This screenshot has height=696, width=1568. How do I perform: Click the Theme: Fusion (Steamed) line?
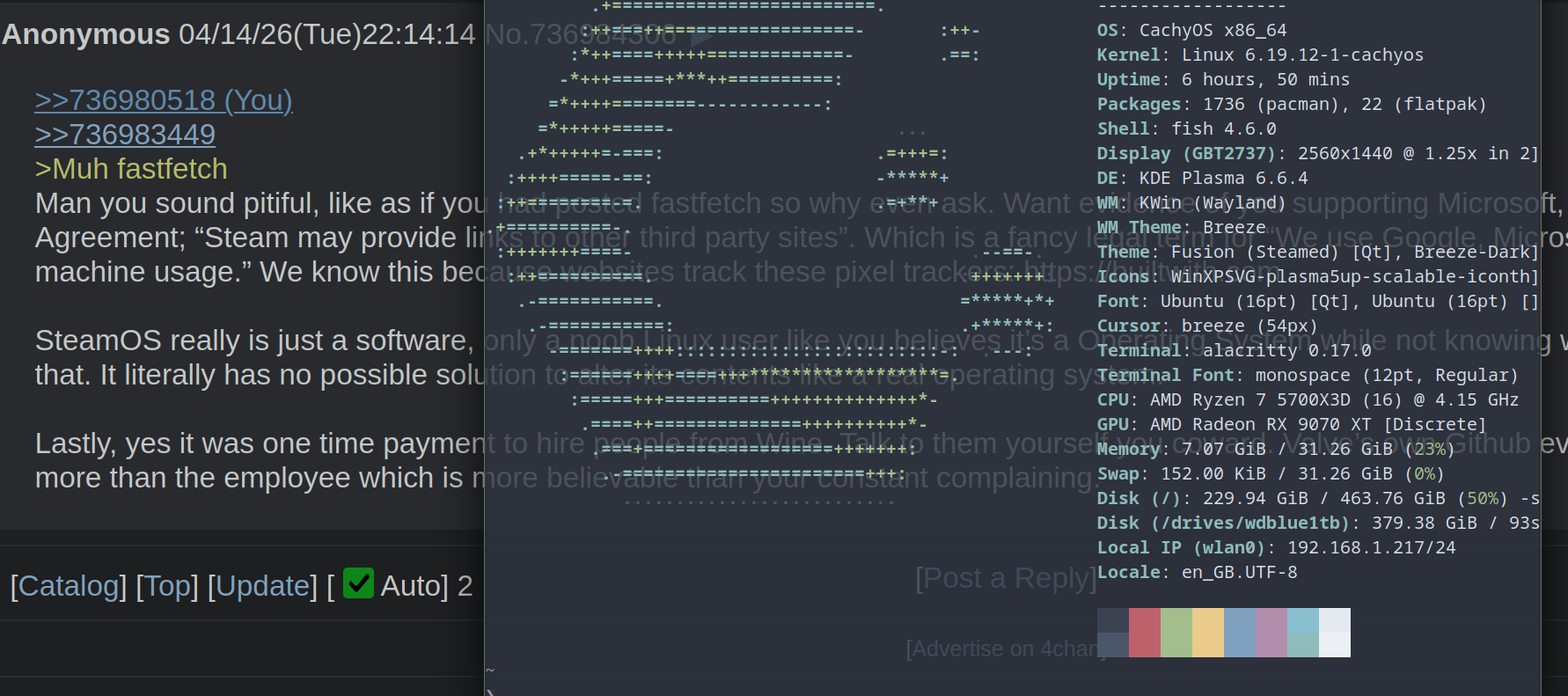pyautogui.click(x=1318, y=253)
